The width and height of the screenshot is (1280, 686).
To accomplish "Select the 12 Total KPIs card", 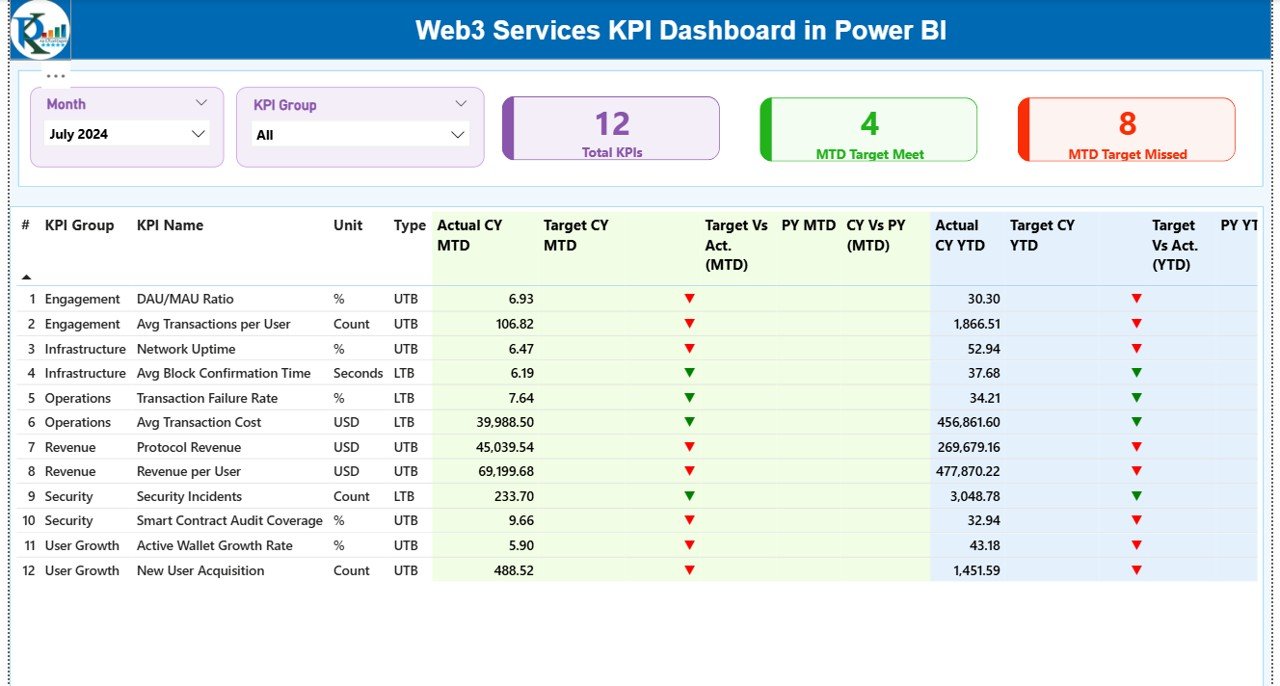I will pos(611,128).
